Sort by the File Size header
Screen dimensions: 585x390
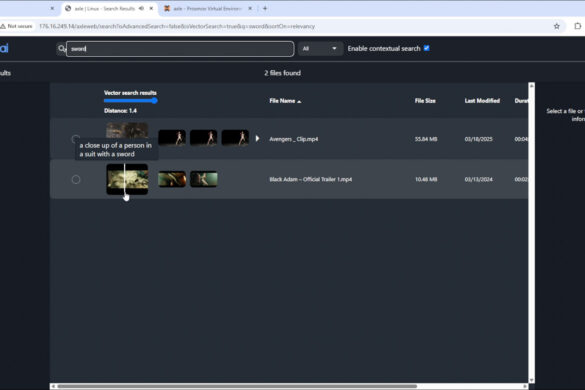[425, 101]
